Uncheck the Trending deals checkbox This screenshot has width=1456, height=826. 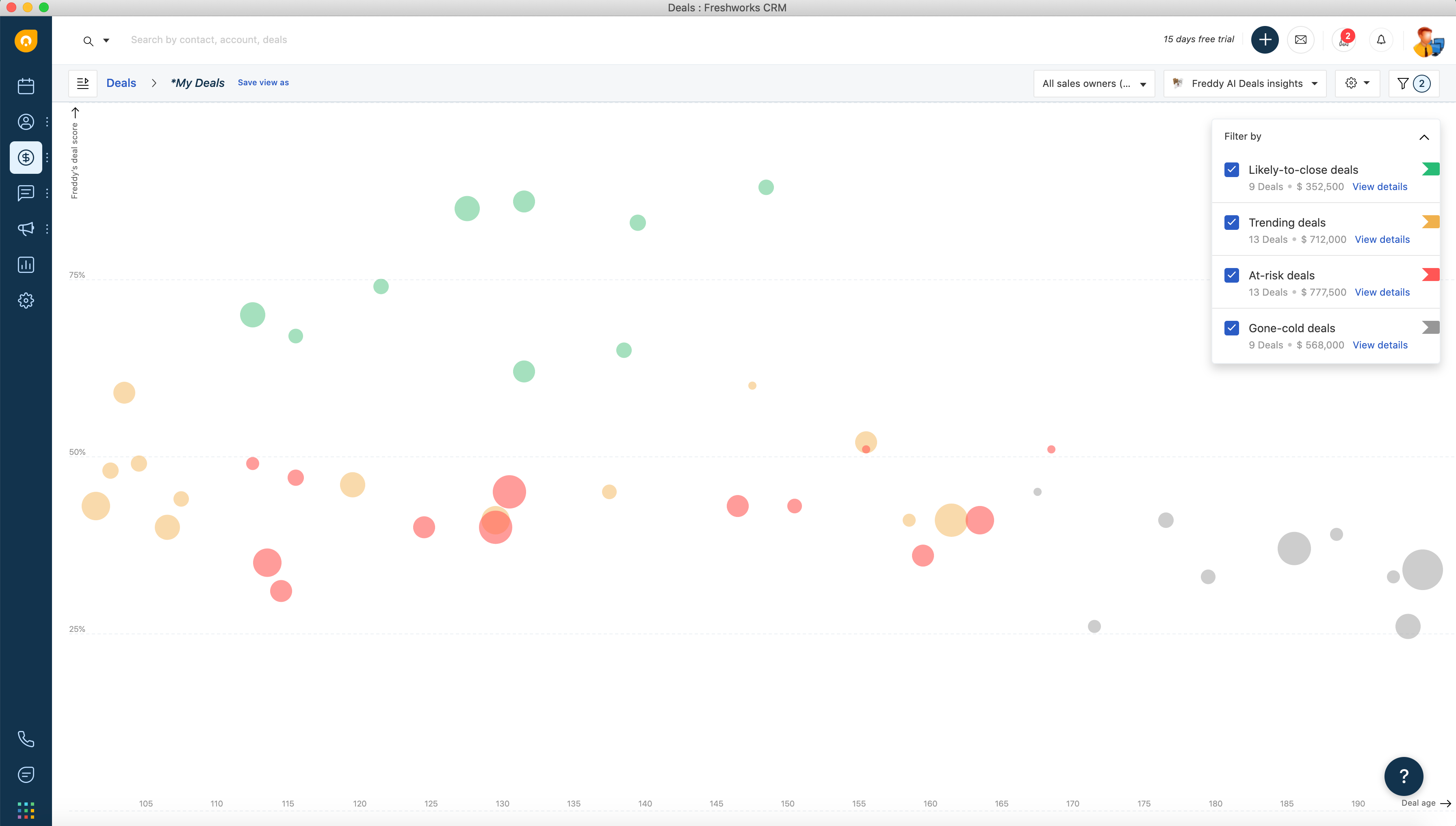(x=1231, y=223)
